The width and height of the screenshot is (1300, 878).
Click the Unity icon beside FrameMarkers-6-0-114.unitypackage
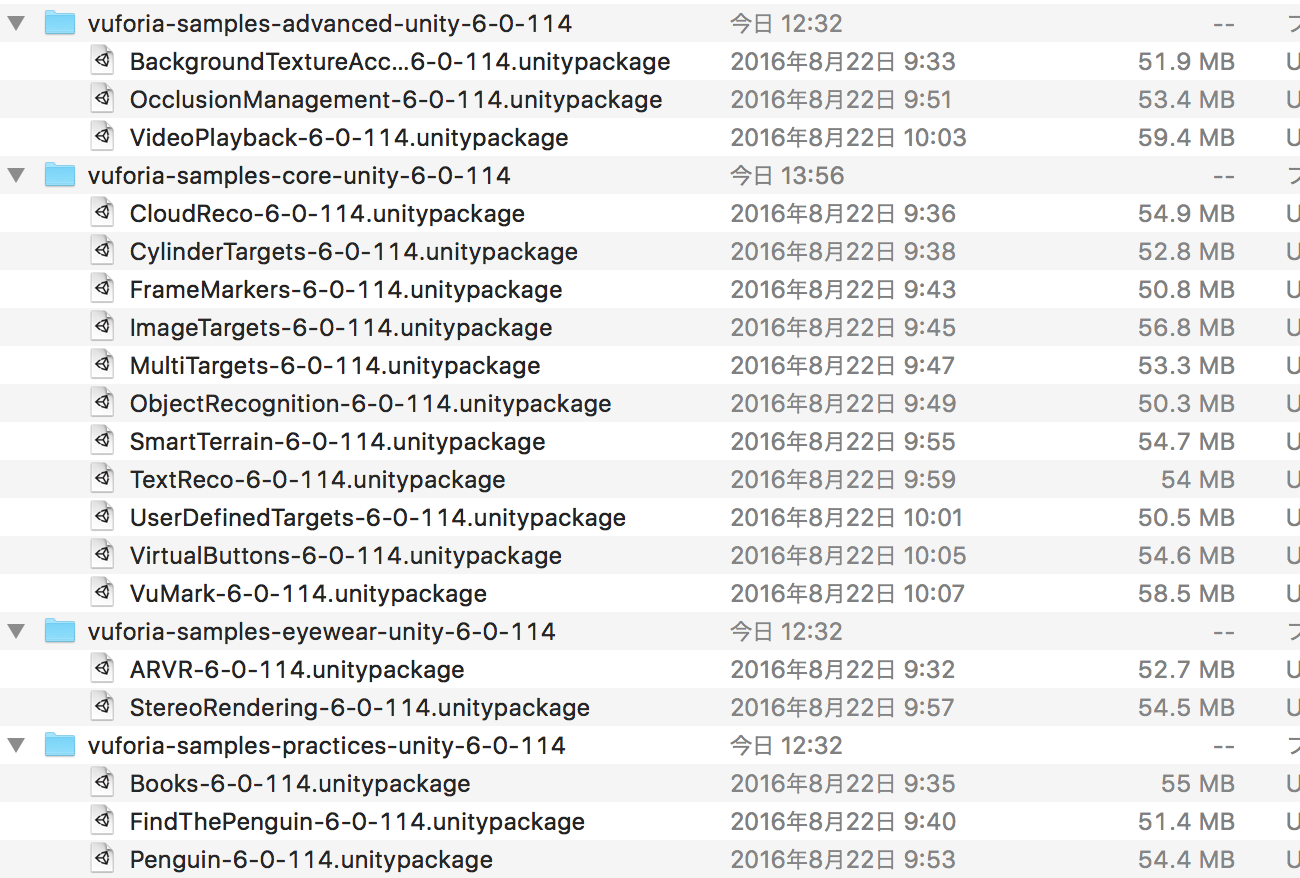point(102,290)
